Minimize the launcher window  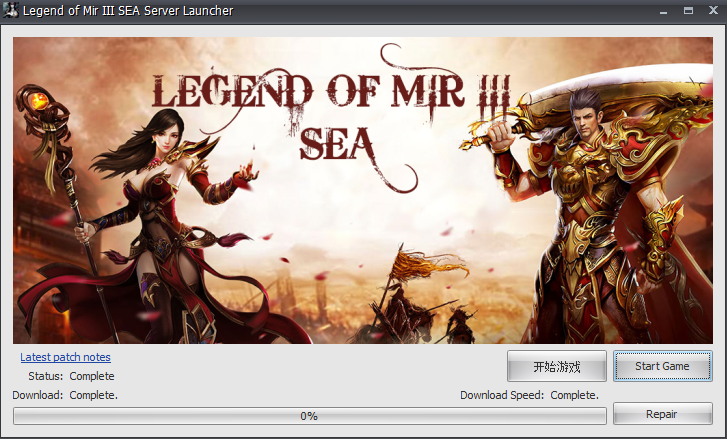coord(664,11)
